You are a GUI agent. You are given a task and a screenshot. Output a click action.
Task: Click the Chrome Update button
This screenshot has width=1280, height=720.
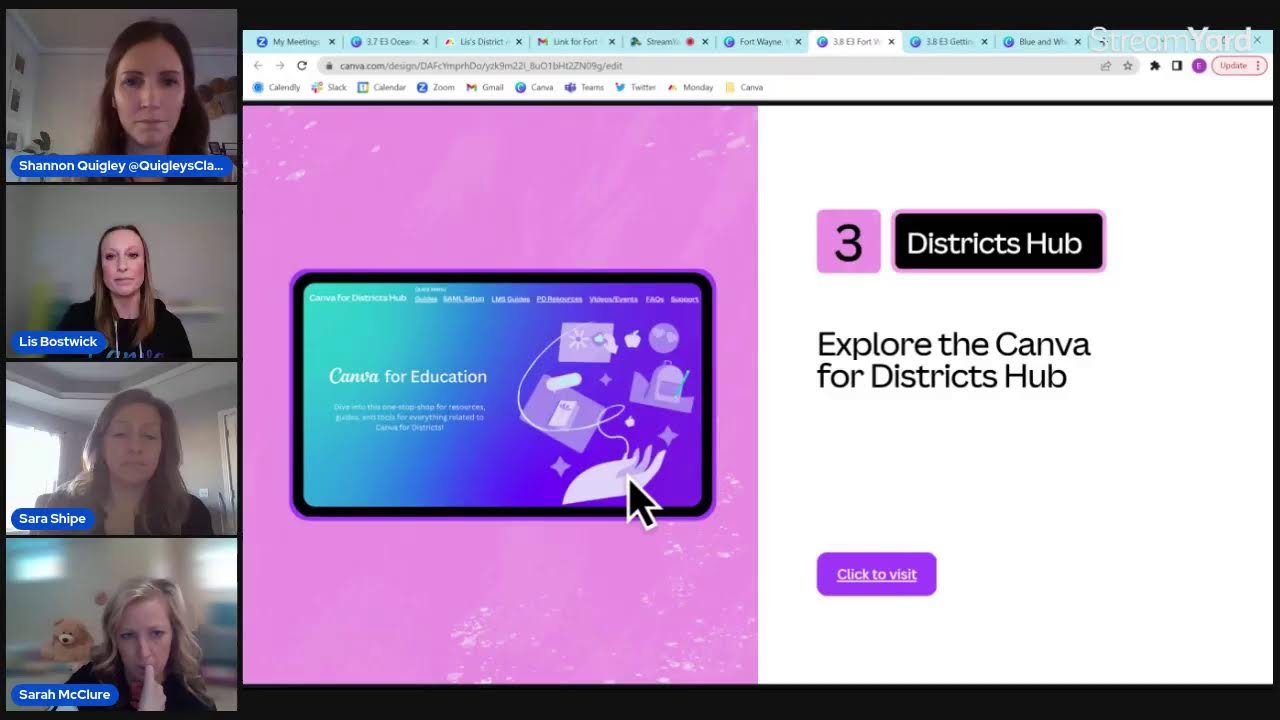tap(1239, 66)
